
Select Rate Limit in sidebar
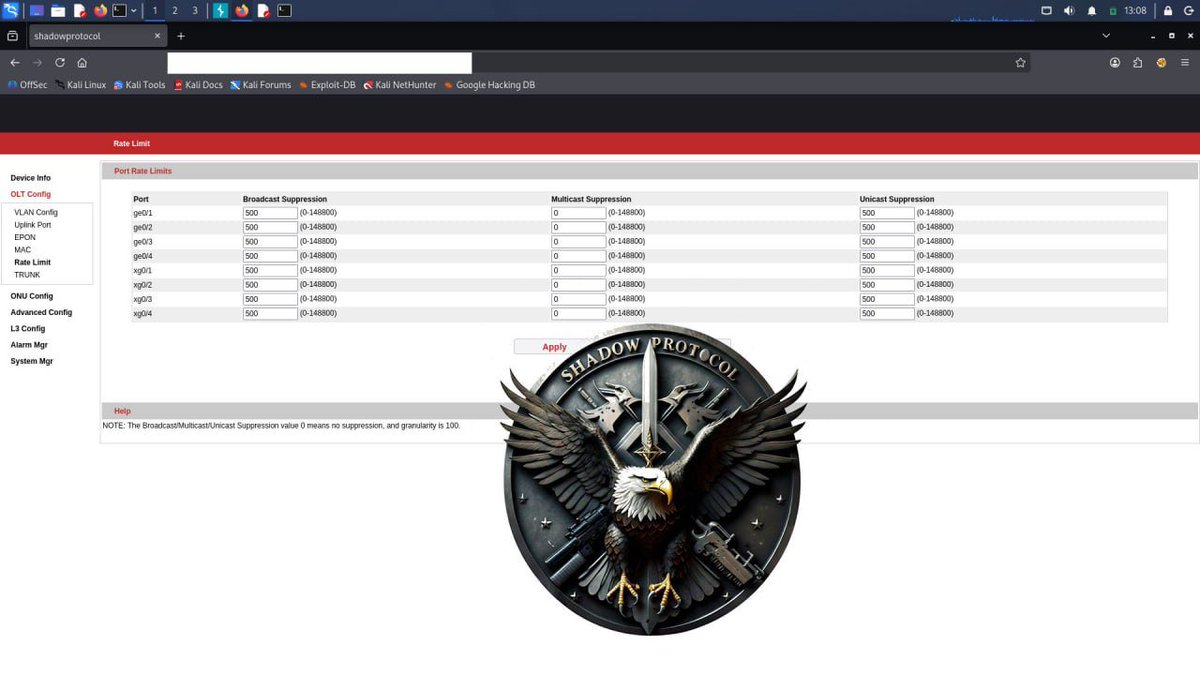click(x=32, y=262)
